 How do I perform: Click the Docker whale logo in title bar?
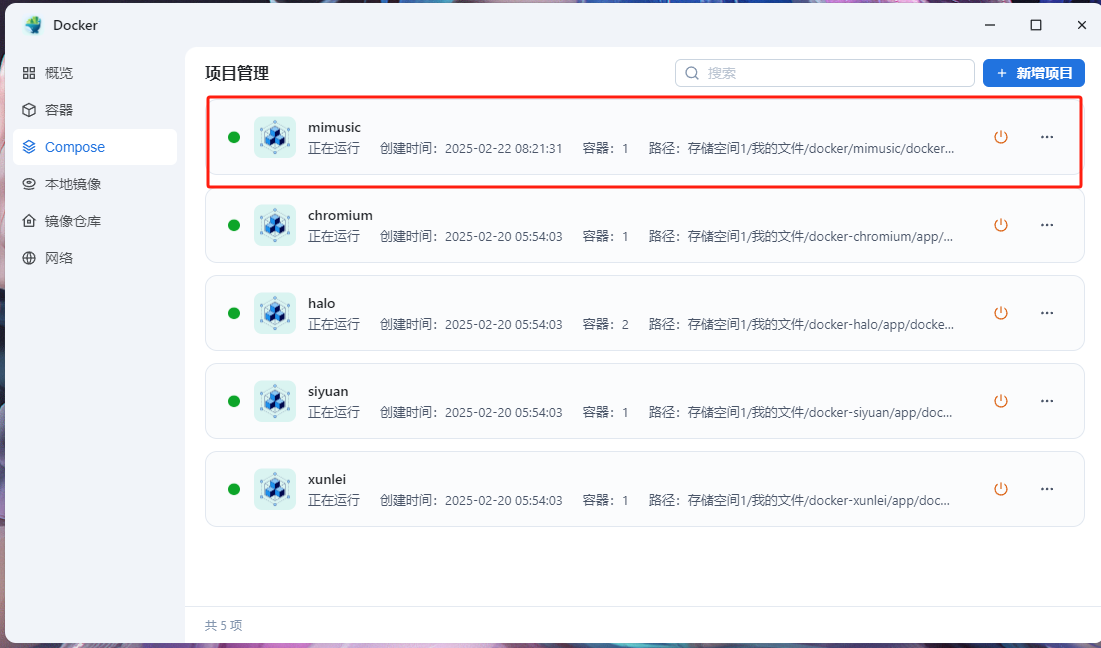coord(33,25)
